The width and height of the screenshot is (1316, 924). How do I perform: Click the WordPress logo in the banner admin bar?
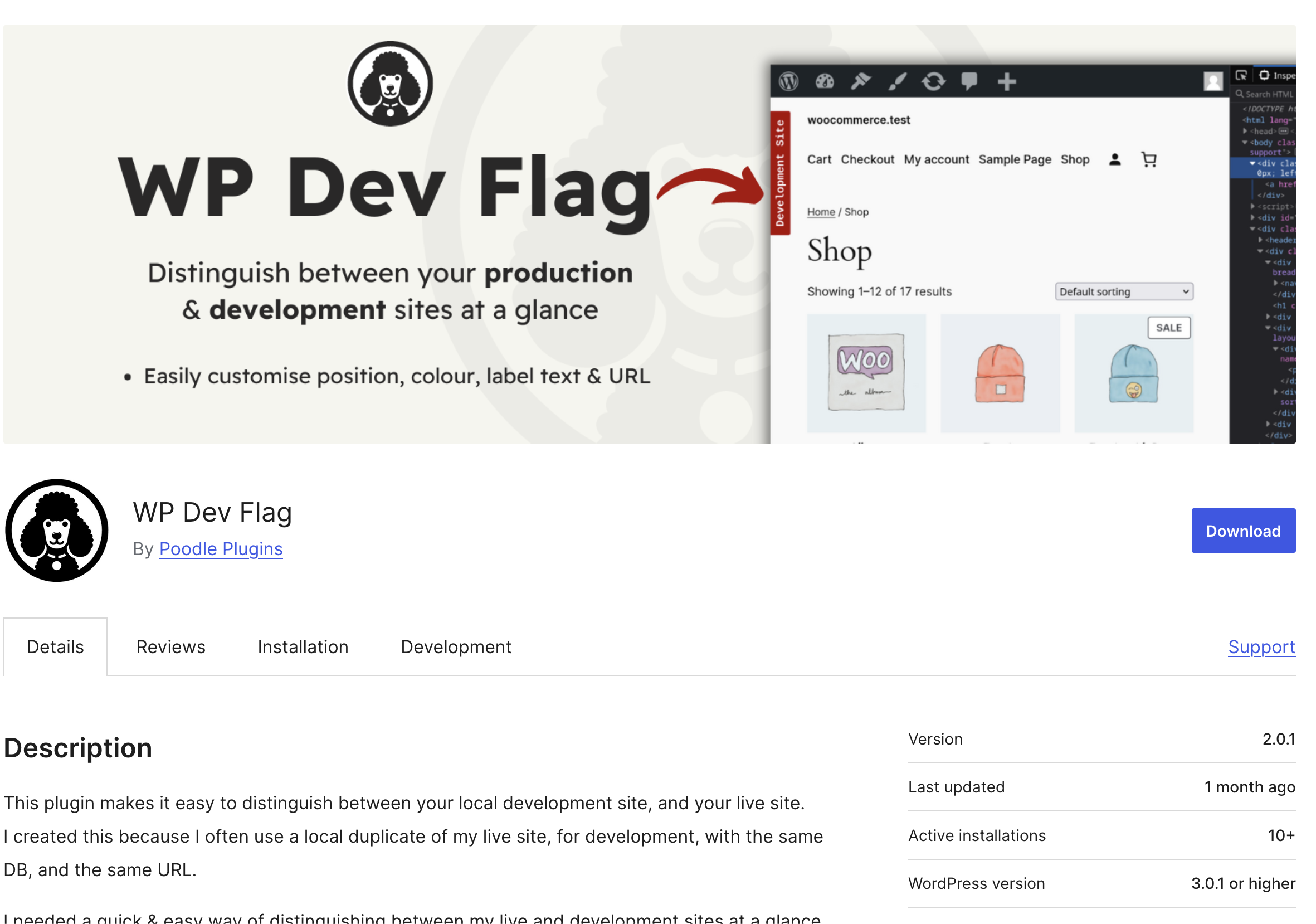pyautogui.click(x=789, y=81)
